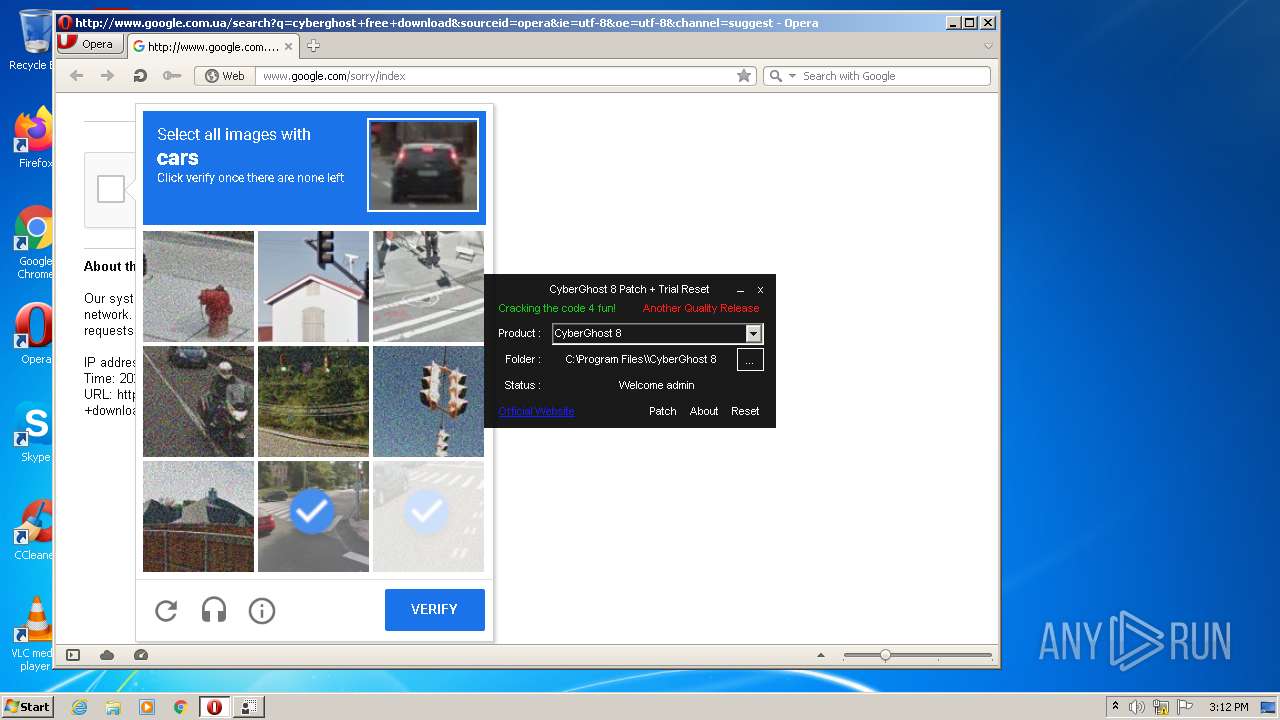Open Windows Explorer folder in taskbar
Image resolution: width=1280 pixels, height=720 pixels.
113,707
